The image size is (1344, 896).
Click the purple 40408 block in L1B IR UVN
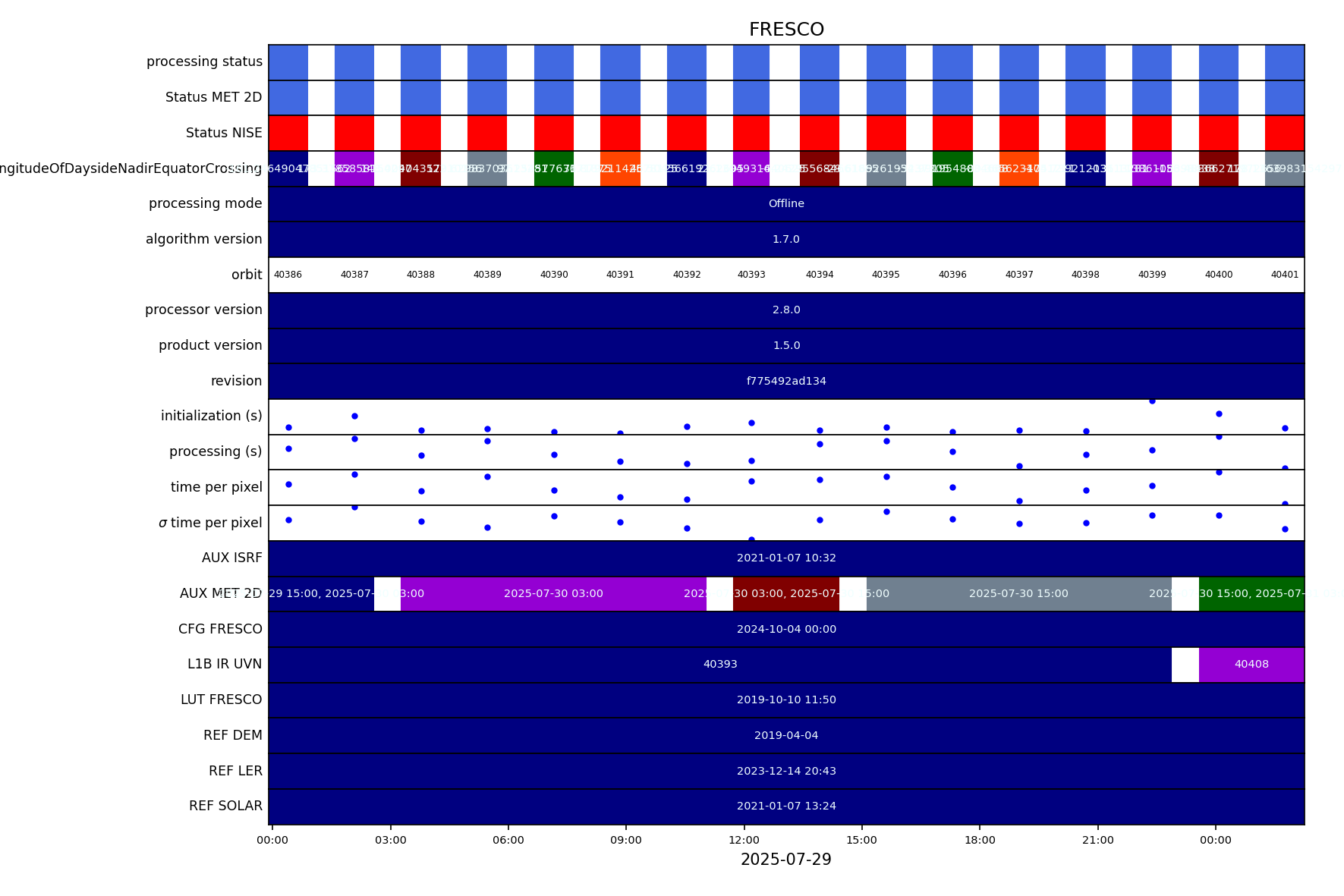pos(1251,665)
